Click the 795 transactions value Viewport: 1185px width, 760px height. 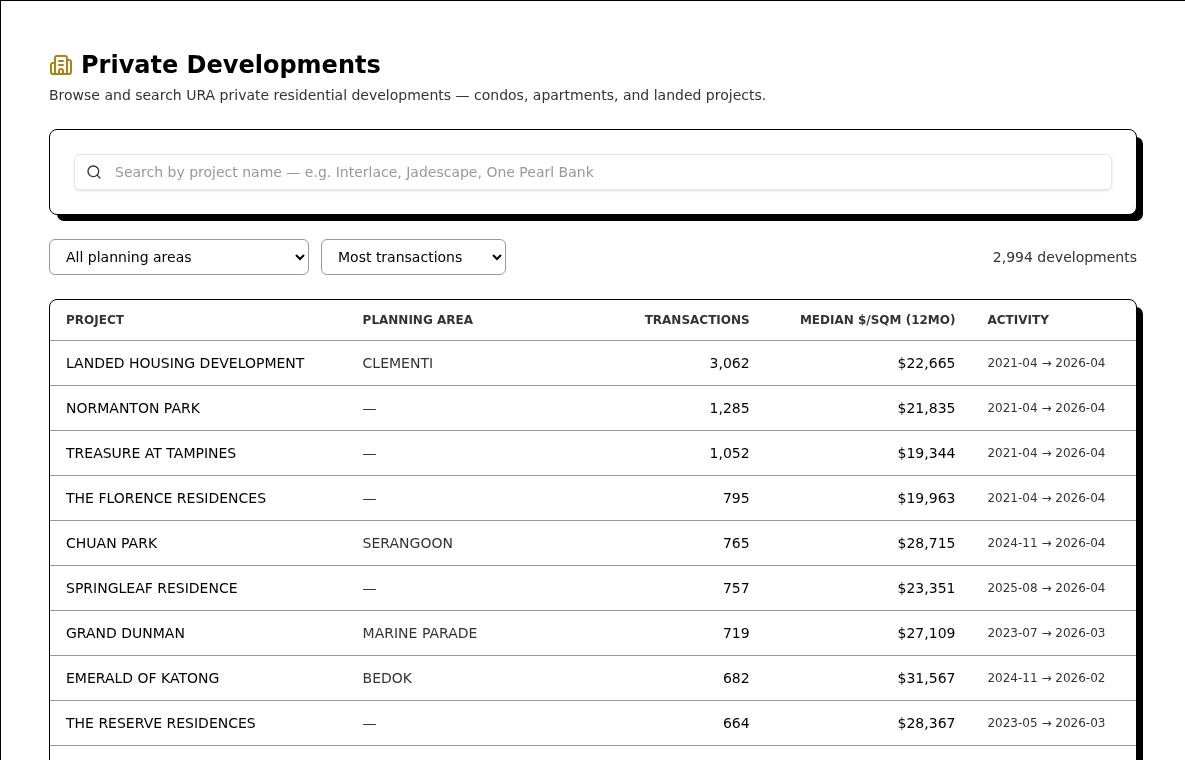click(x=736, y=499)
